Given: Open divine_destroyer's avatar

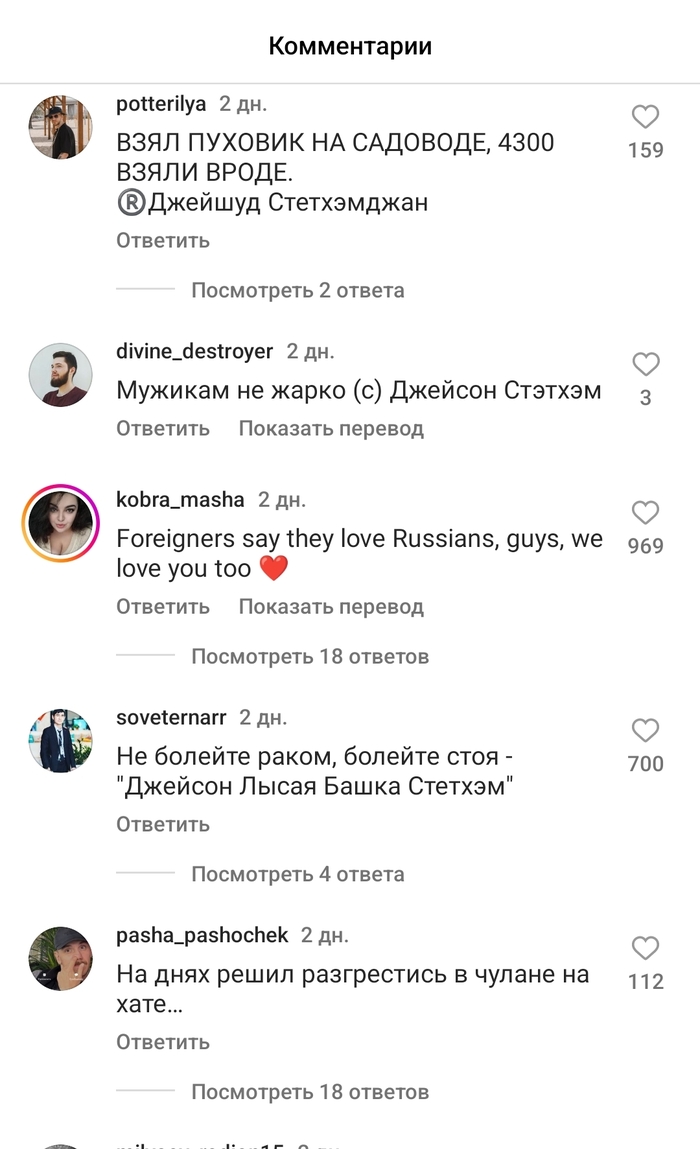Looking at the screenshot, I should pos(60,375).
